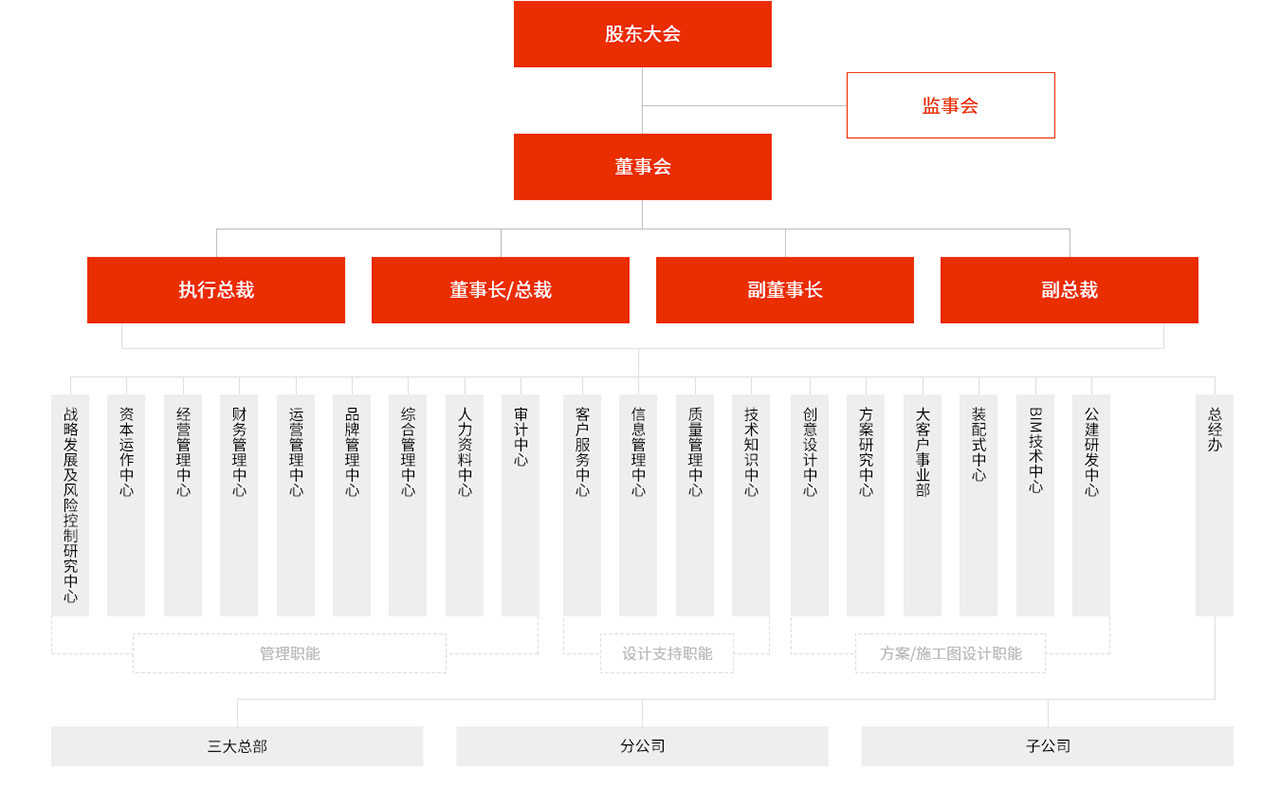Select the 董事长/总裁 box

point(500,290)
